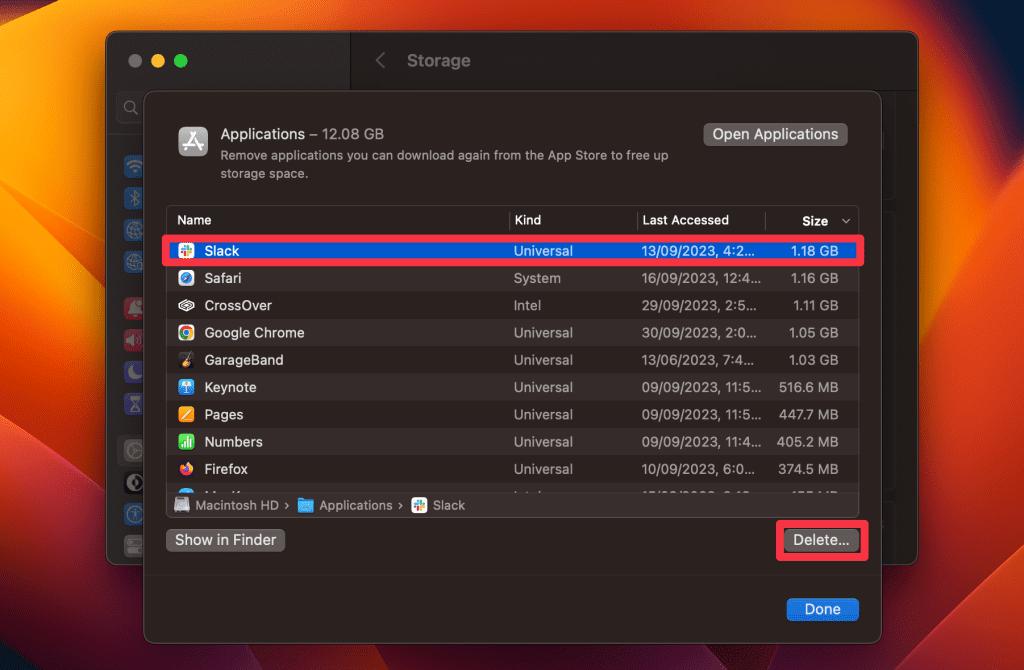This screenshot has height=670, width=1024.
Task: Click the Safari compass icon
Action: pyautogui.click(x=186, y=278)
